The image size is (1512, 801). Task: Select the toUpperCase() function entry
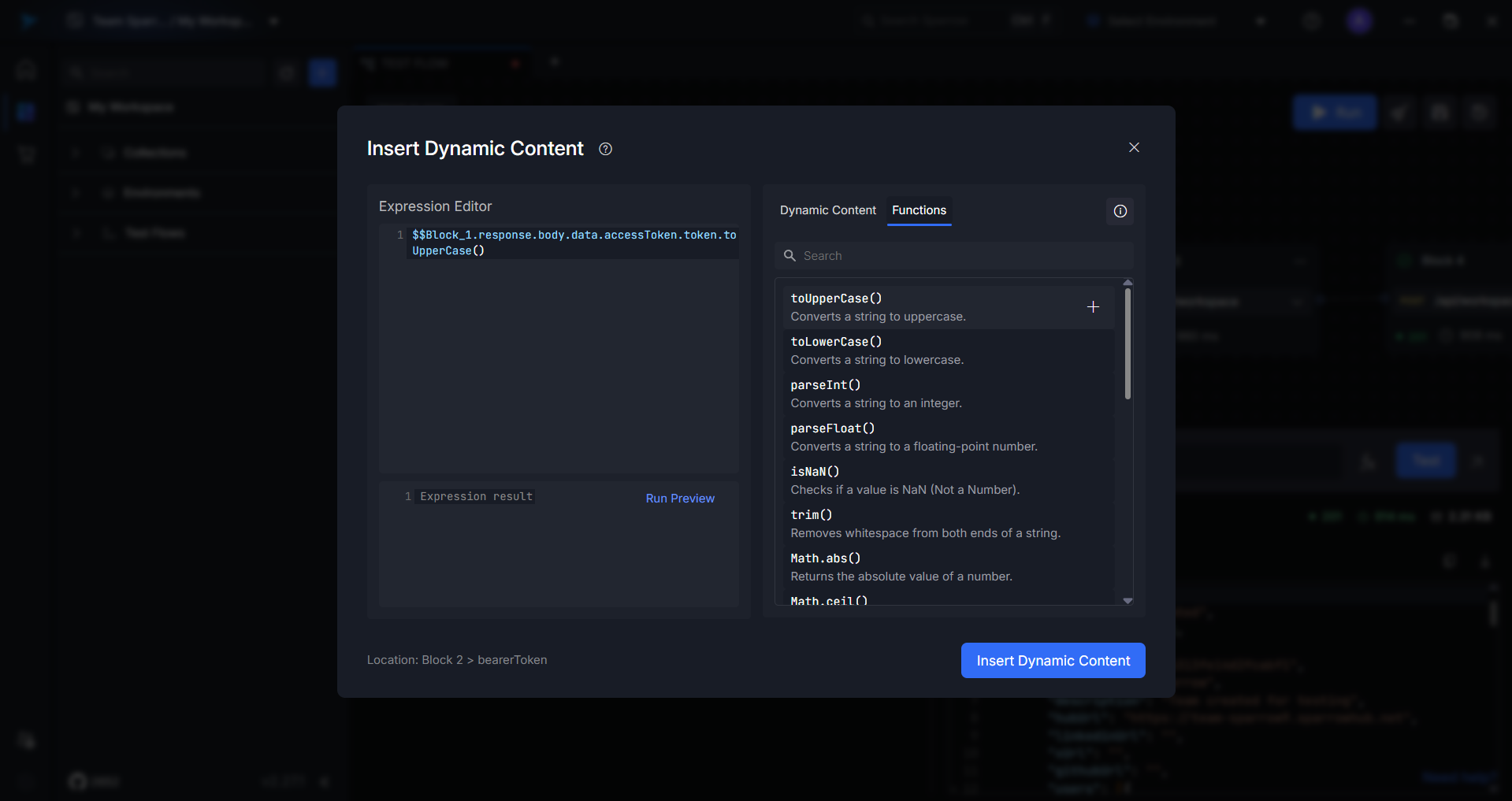pos(948,307)
